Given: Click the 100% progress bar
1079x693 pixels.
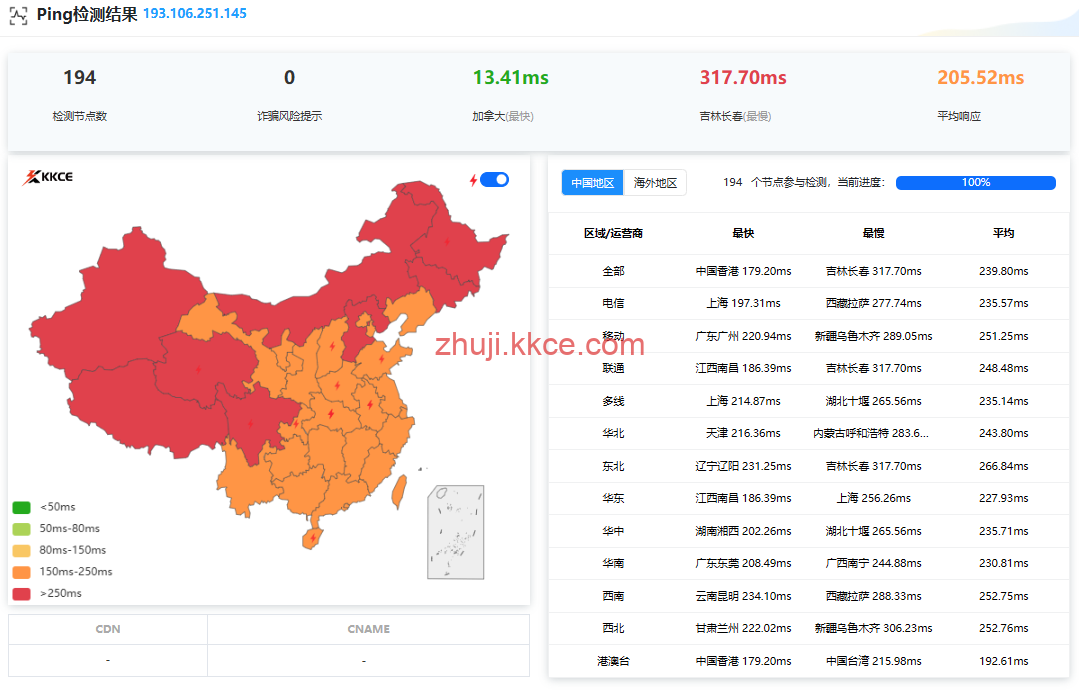Looking at the screenshot, I should click(x=975, y=183).
